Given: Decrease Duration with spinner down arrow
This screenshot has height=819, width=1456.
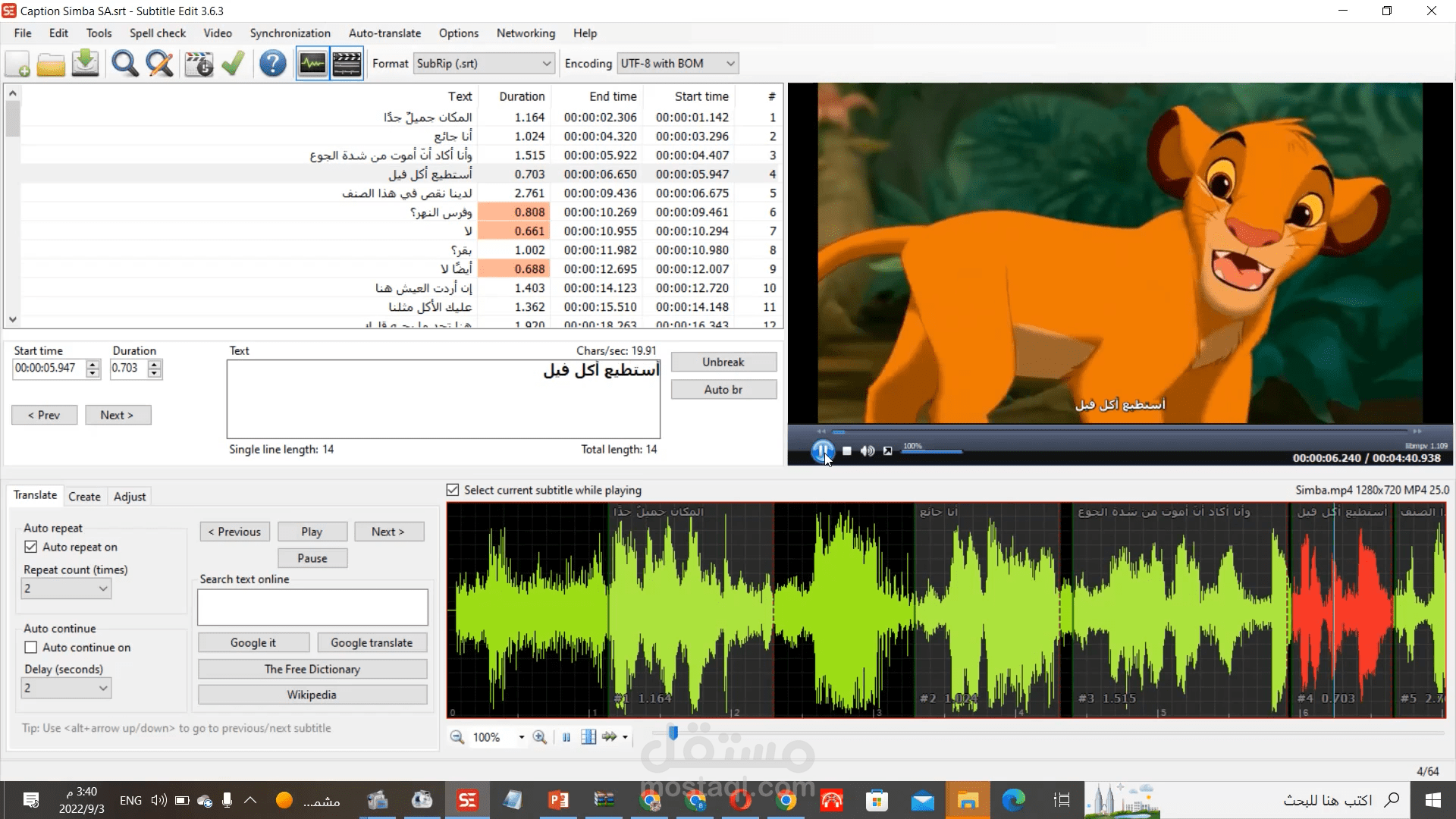Looking at the screenshot, I should click(155, 373).
